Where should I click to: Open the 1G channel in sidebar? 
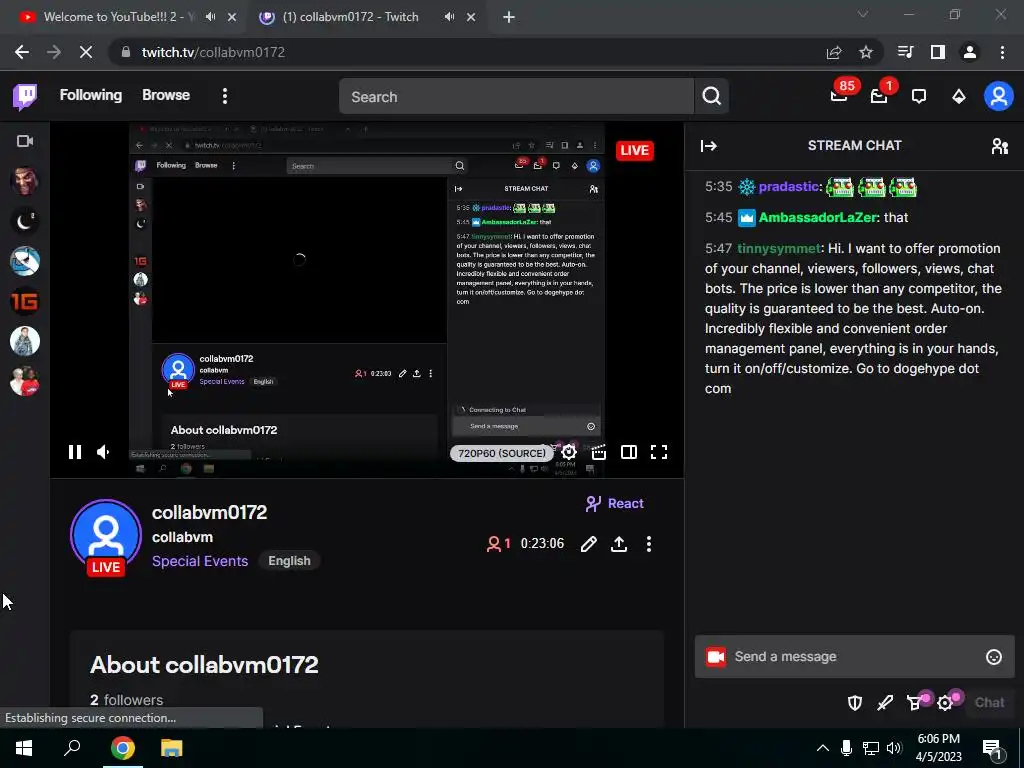click(x=25, y=301)
